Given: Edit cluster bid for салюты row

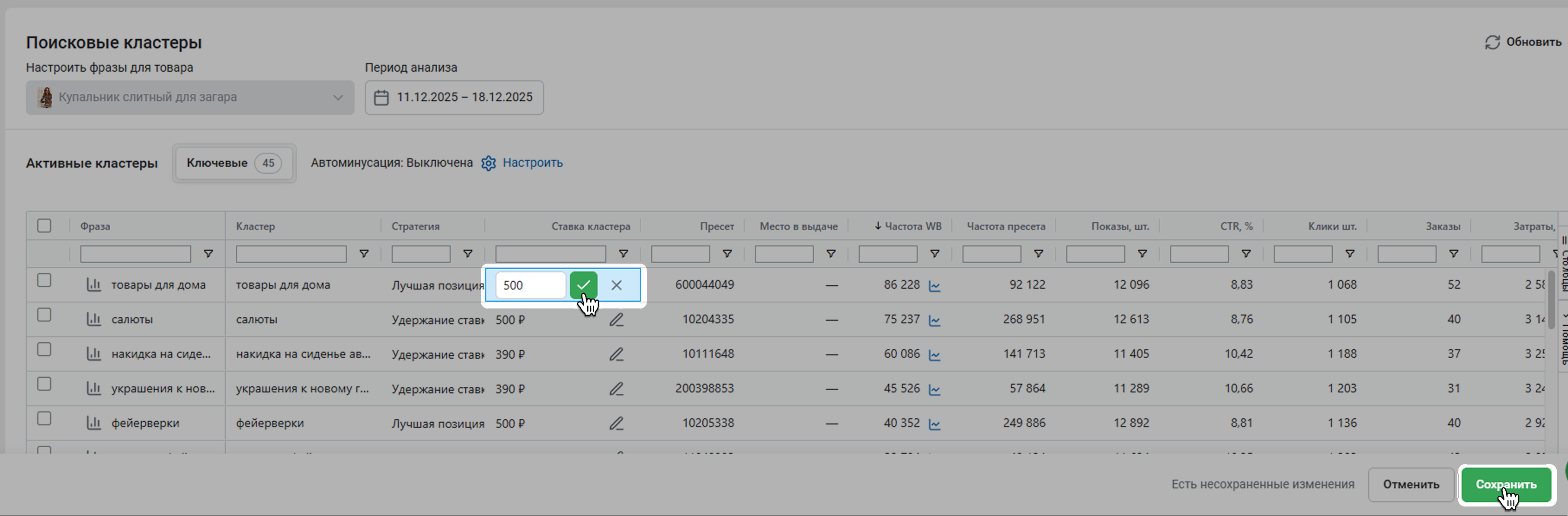Looking at the screenshot, I should coord(616,319).
